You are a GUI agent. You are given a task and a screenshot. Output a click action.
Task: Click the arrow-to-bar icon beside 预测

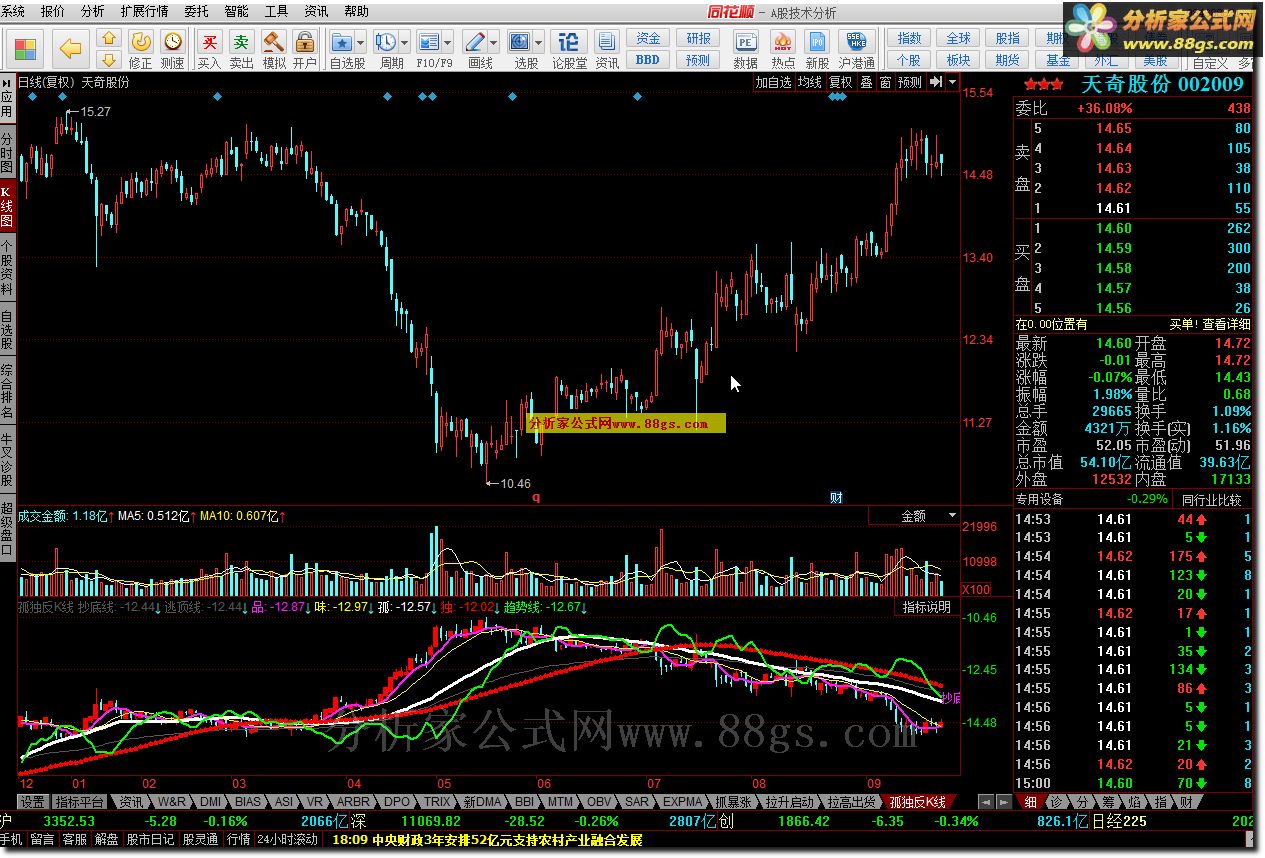pyautogui.click(x=935, y=82)
